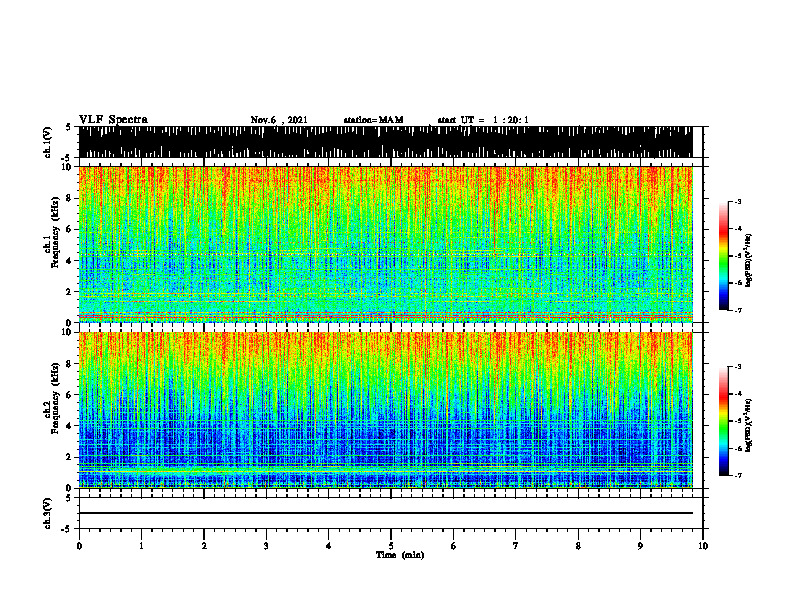
Task: Click the "10" label ending the time axis
Action: pos(703,546)
